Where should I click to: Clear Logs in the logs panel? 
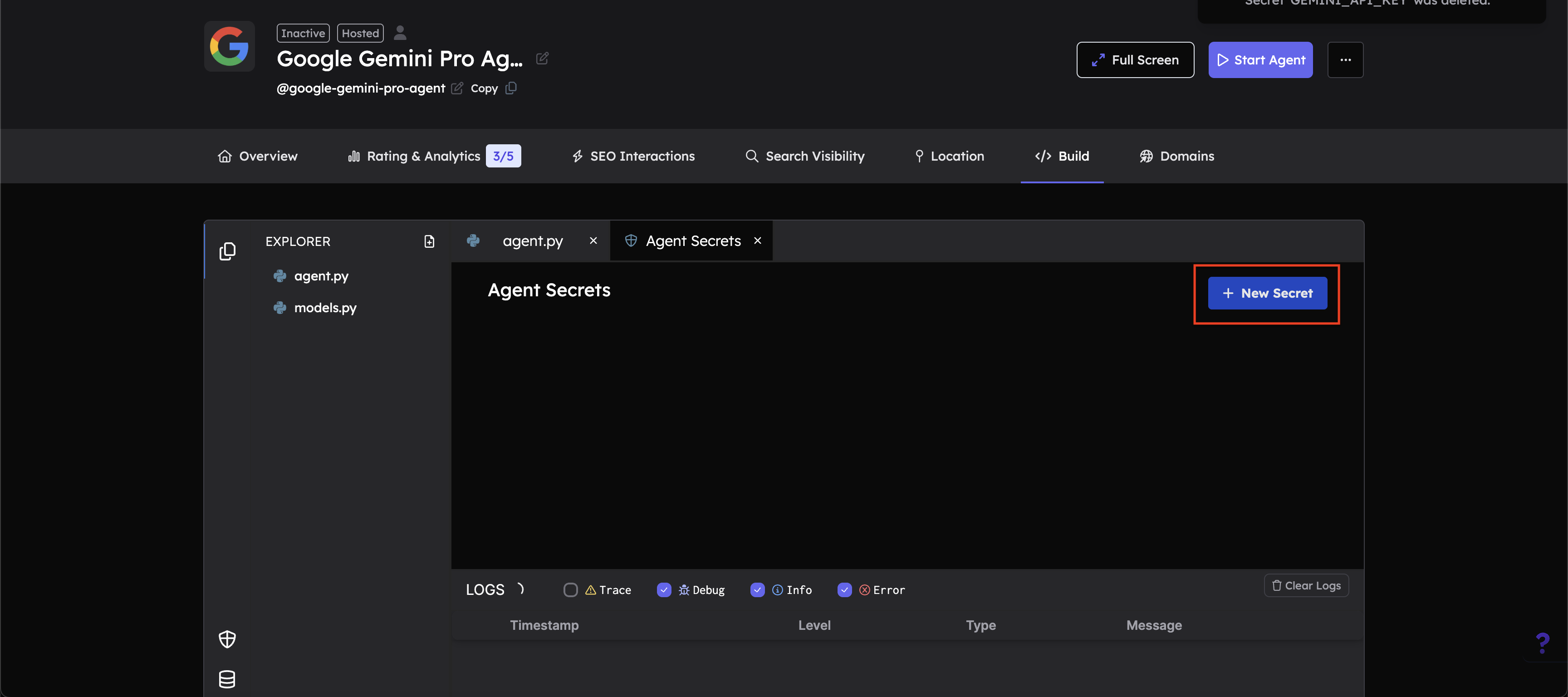click(x=1306, y=586)
